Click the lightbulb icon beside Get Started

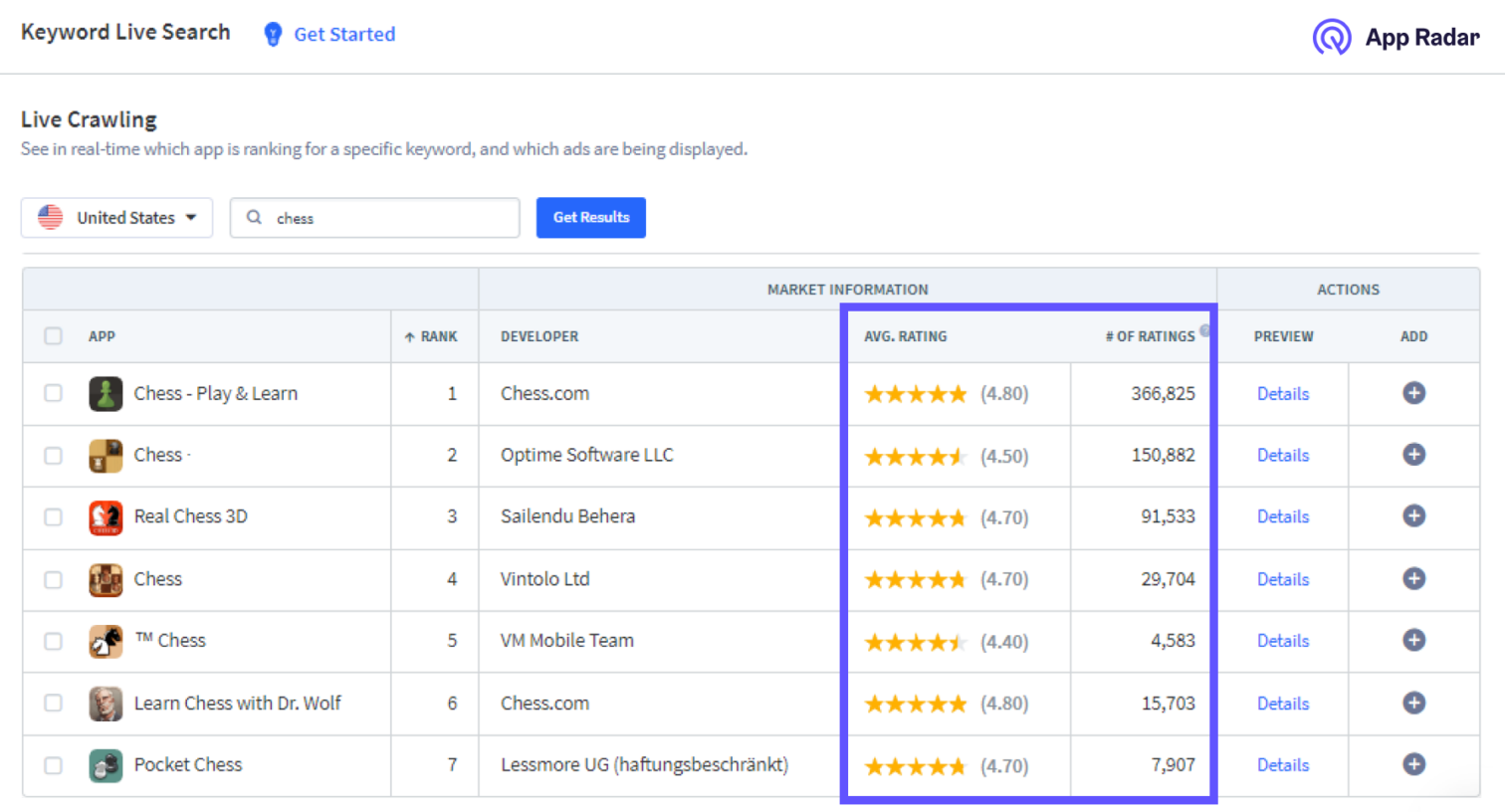tap(271, 34)
